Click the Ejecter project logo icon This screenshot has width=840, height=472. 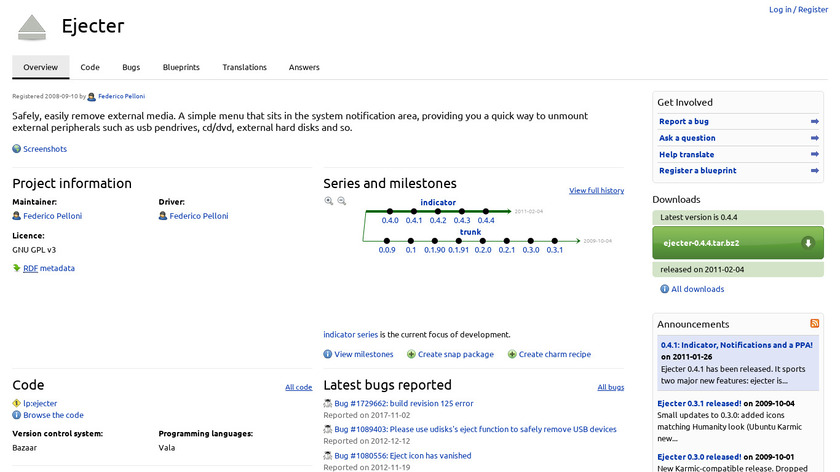pyautogui.click(x=32, y=27)
